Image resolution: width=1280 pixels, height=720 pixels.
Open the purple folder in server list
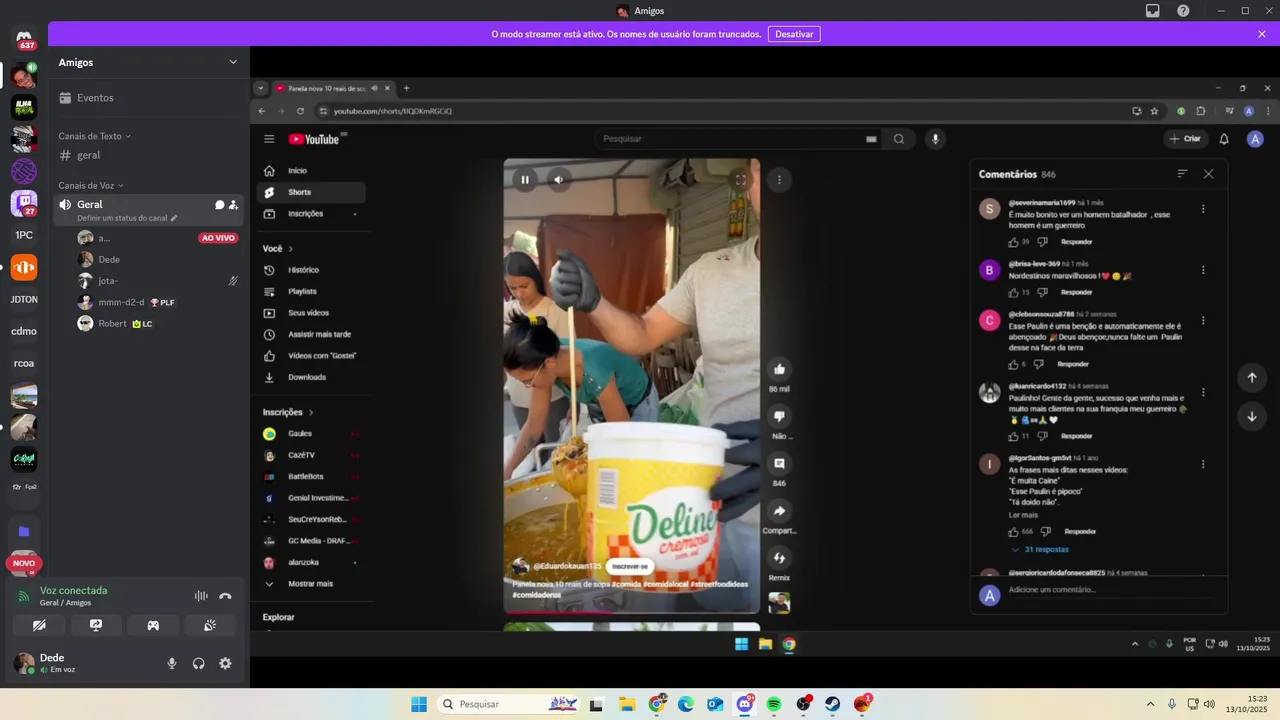[24, 531]
